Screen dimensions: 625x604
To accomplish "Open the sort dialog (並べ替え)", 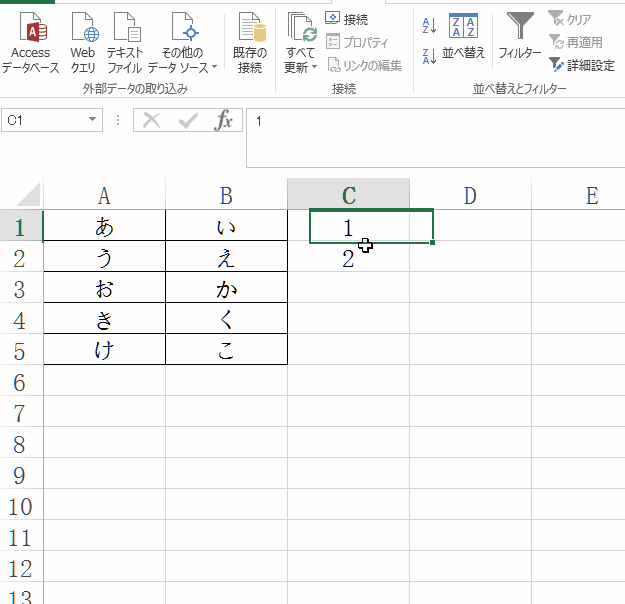I will (x=463, y=37).
